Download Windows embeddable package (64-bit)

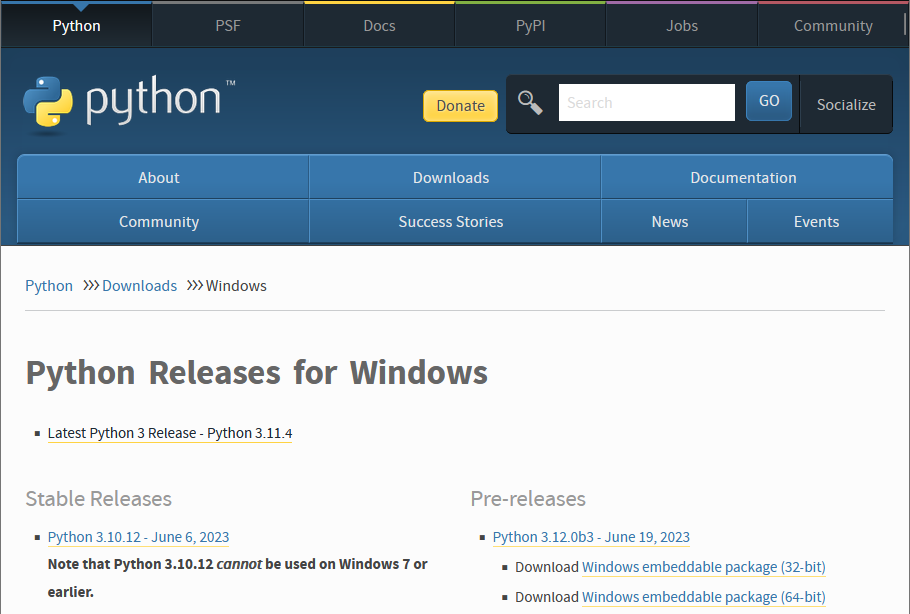[703, 597]
